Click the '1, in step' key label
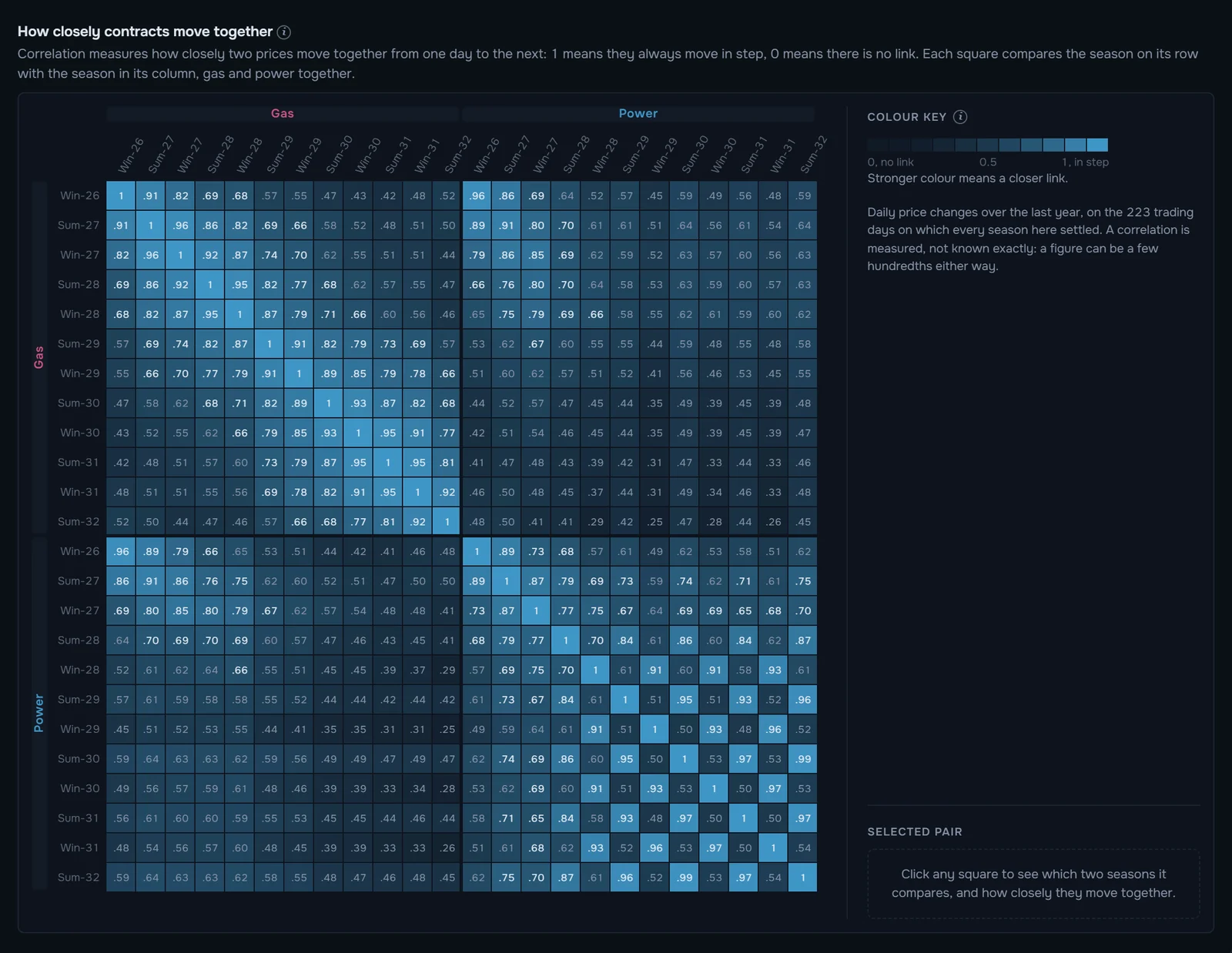The width and height of the screenshot is (1232, 953). (1085, 162)
